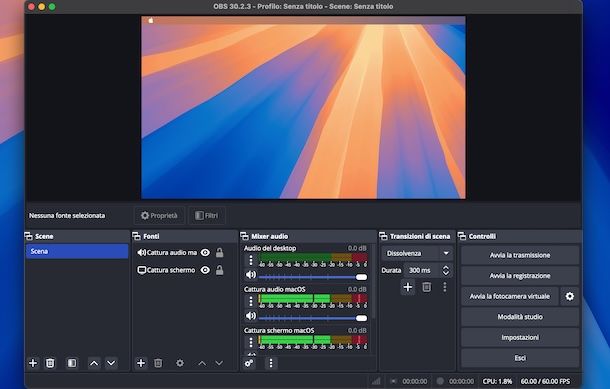This screenshot has width=610, height=389.
Task: Click Apple logo in preview
Action: [x=151, y=20]
